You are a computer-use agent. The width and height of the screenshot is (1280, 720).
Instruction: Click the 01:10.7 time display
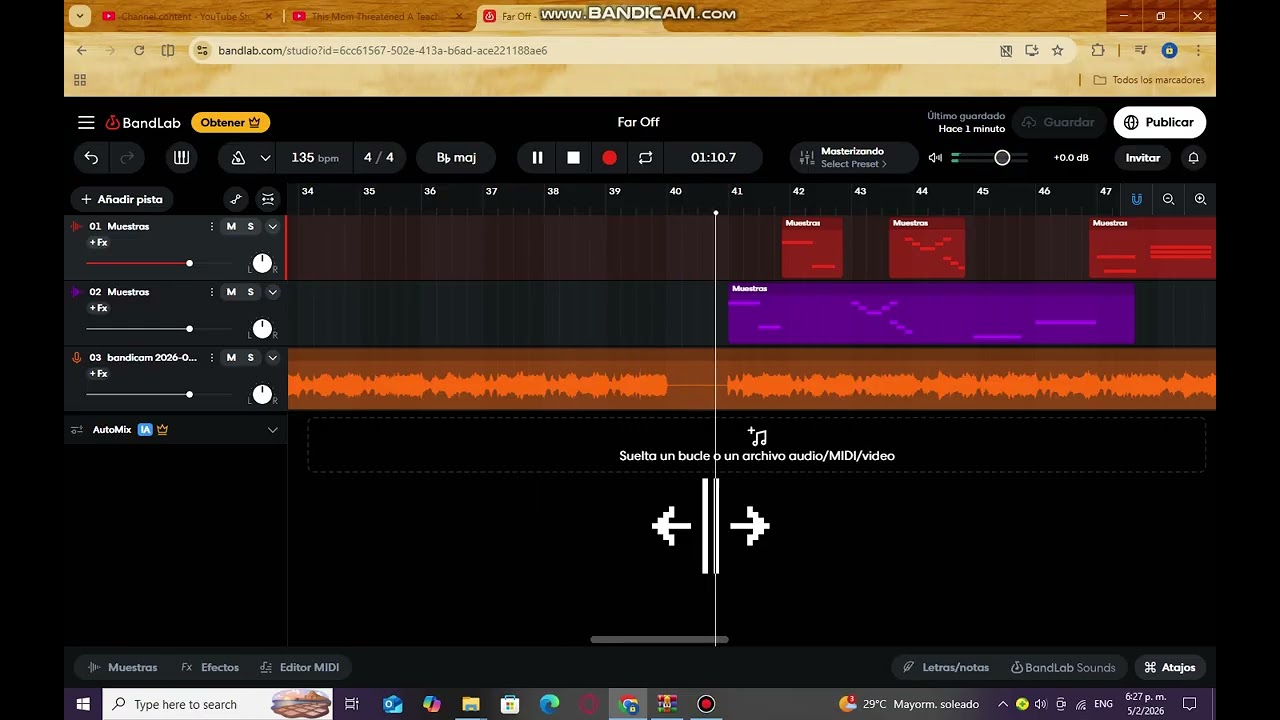point(713,157)
